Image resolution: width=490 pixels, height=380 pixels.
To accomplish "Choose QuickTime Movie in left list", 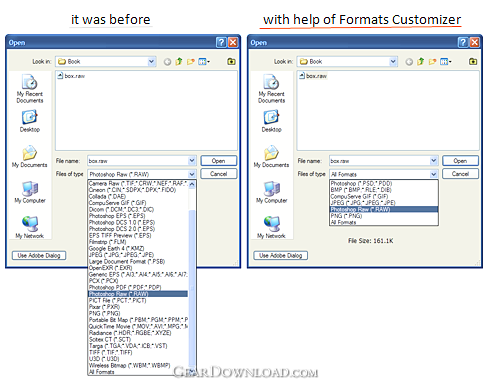I will 138,326.
